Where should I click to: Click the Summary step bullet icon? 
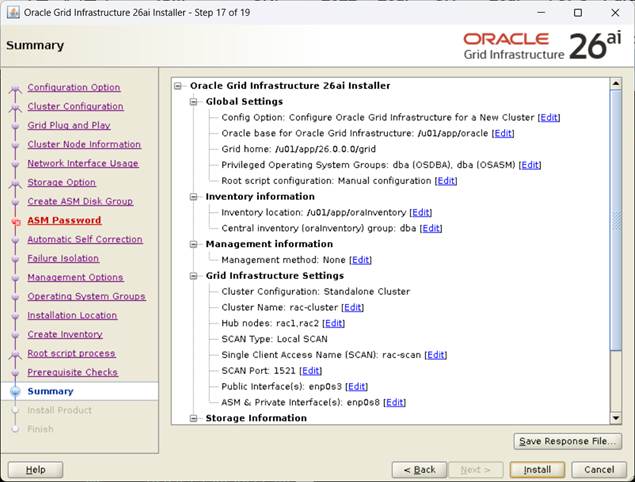15,391
